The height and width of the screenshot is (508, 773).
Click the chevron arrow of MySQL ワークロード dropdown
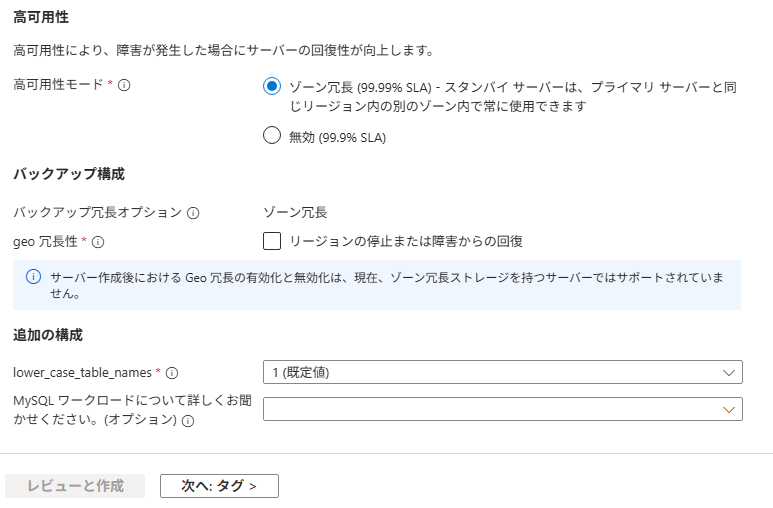coord(728,409)
